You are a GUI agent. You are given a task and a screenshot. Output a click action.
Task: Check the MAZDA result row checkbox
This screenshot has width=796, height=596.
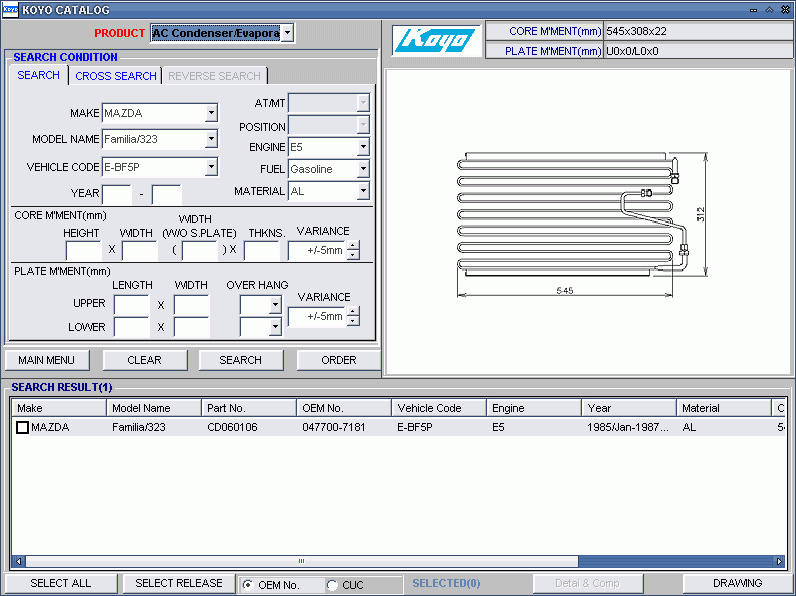pyautogui.click(x=22, y=427)
